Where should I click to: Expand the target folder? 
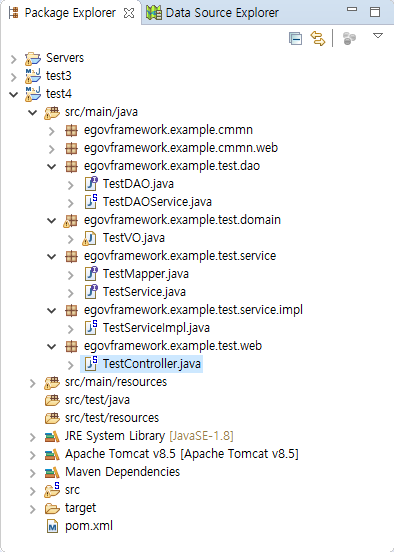point(33,509)
